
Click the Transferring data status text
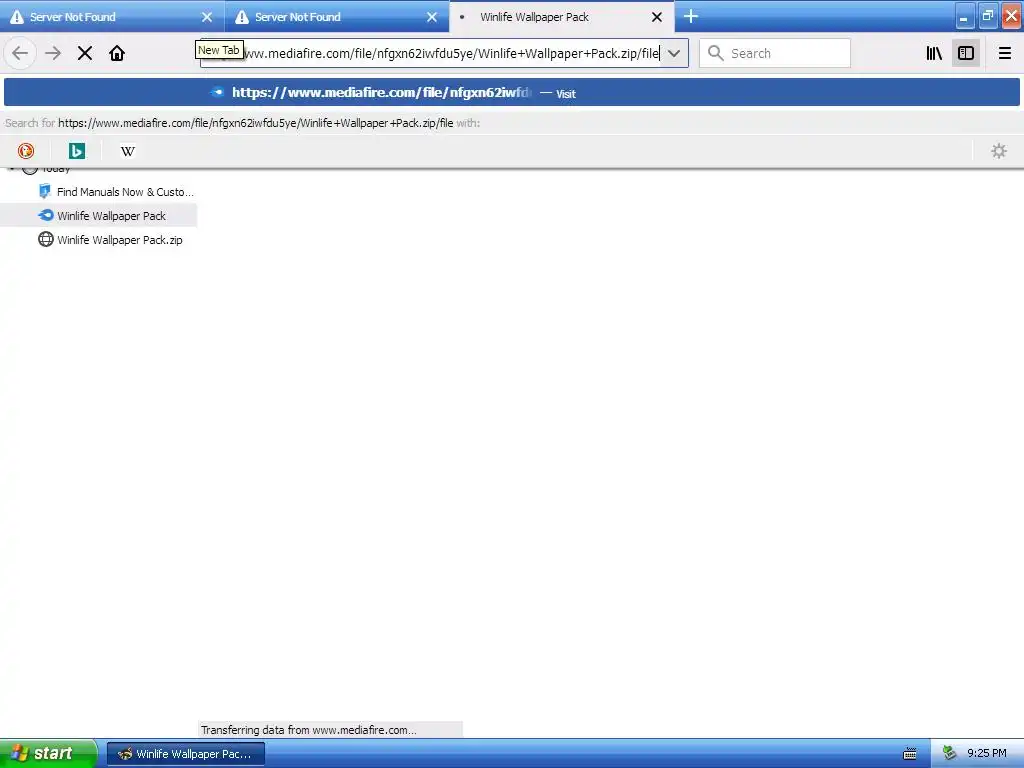click(x=308, y=729)
